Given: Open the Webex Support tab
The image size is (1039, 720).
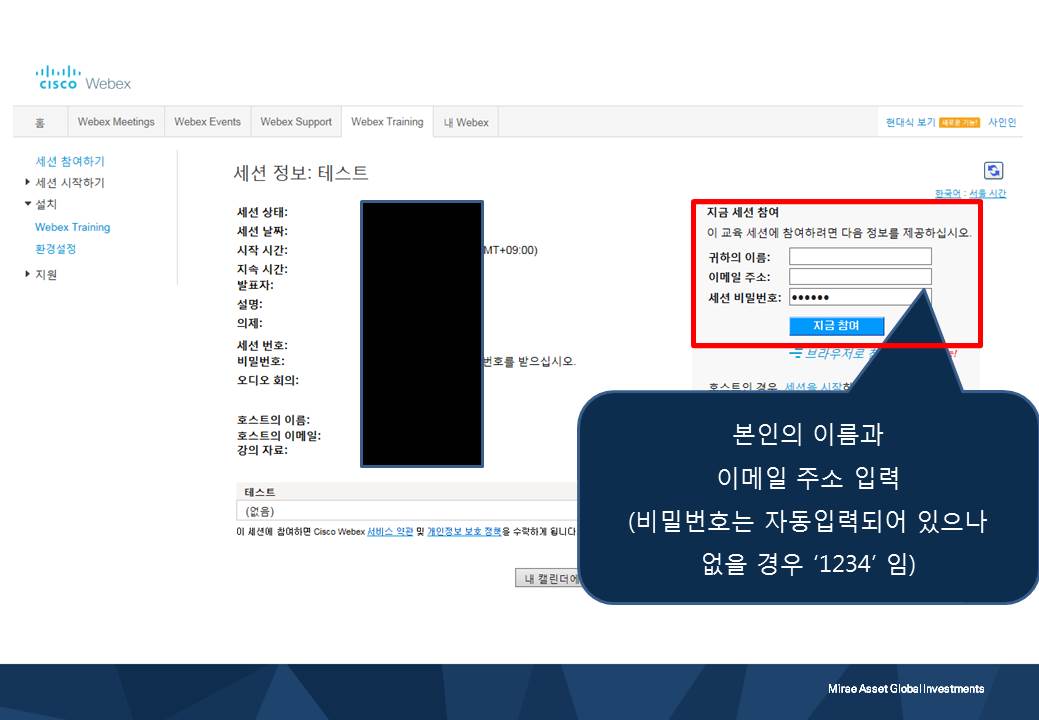Looking at the screenshot, I should pyautogui.click(x=296, y=121).
